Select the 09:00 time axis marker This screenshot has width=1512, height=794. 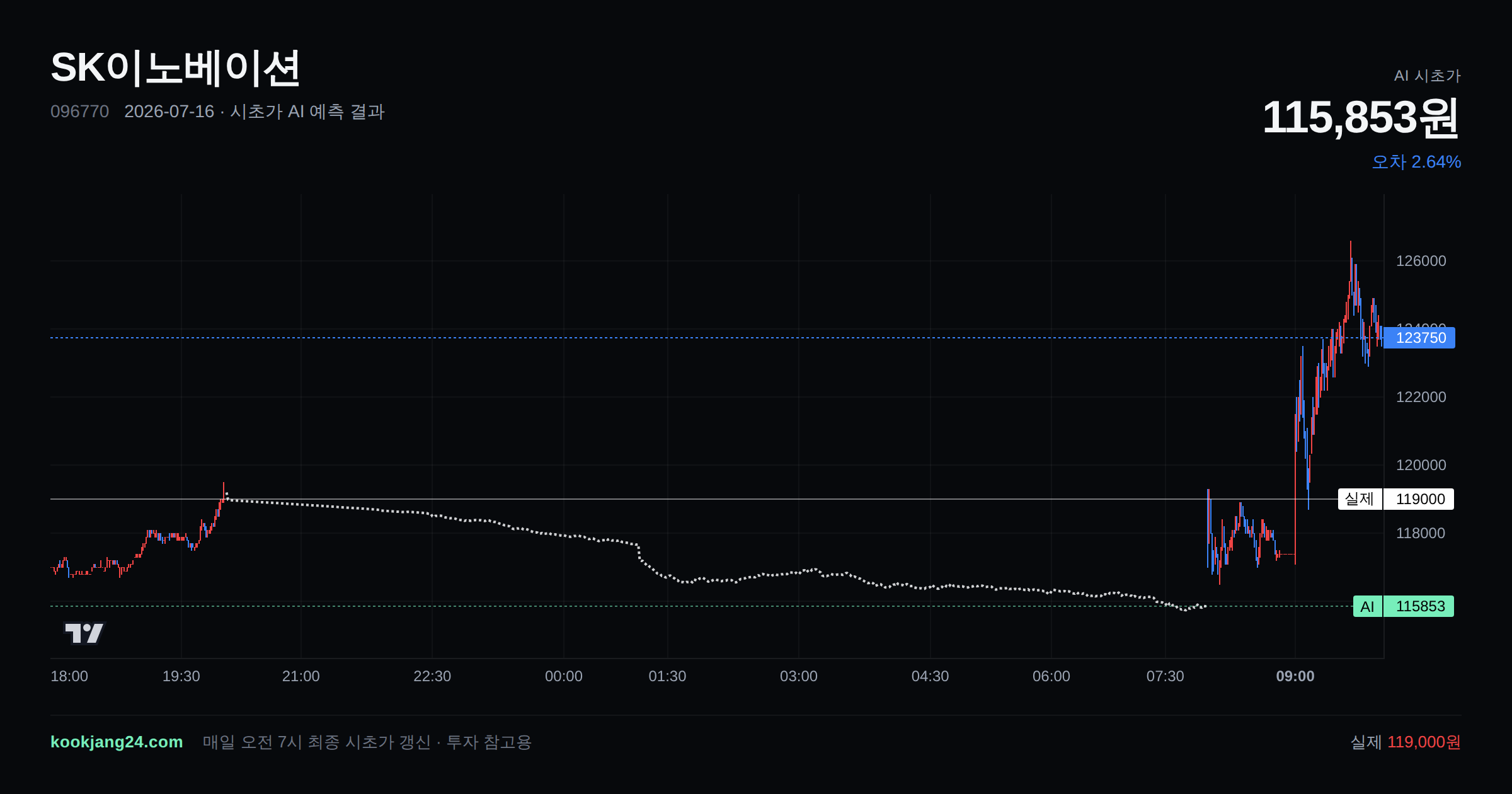tap(1295, 676)
